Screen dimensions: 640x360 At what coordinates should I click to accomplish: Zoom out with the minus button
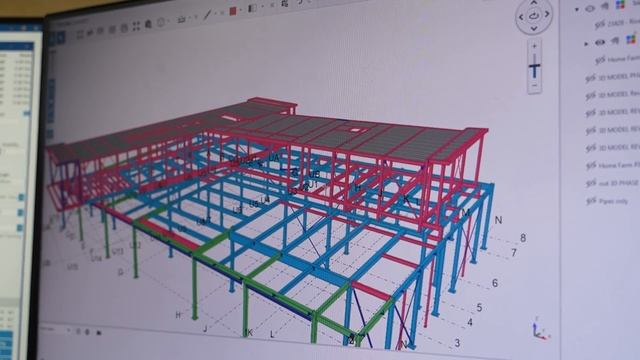click(534, 86)
